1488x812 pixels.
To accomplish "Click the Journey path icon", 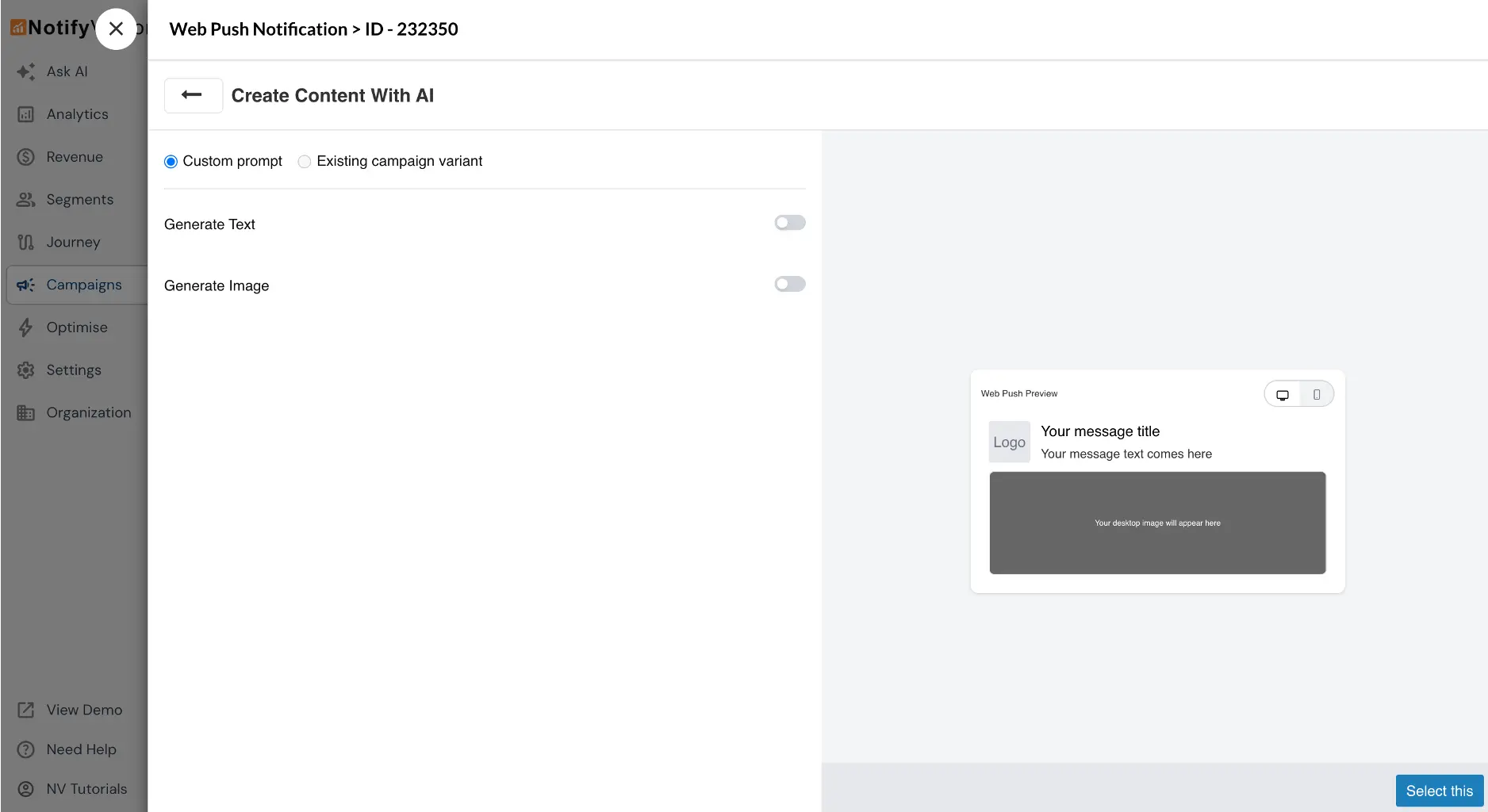I will [x=25, y=243].
